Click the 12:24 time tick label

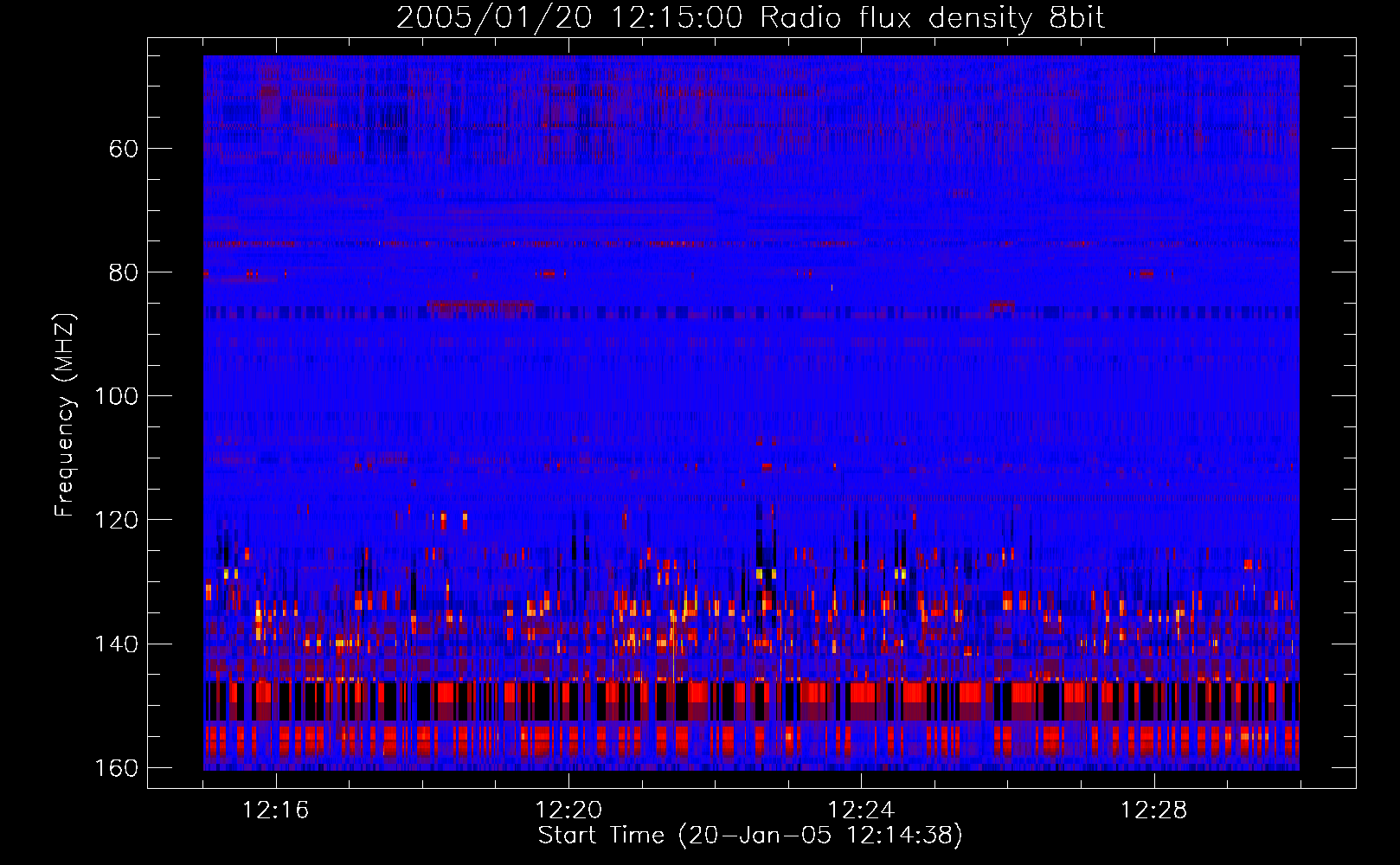click(x=861, y=811)
